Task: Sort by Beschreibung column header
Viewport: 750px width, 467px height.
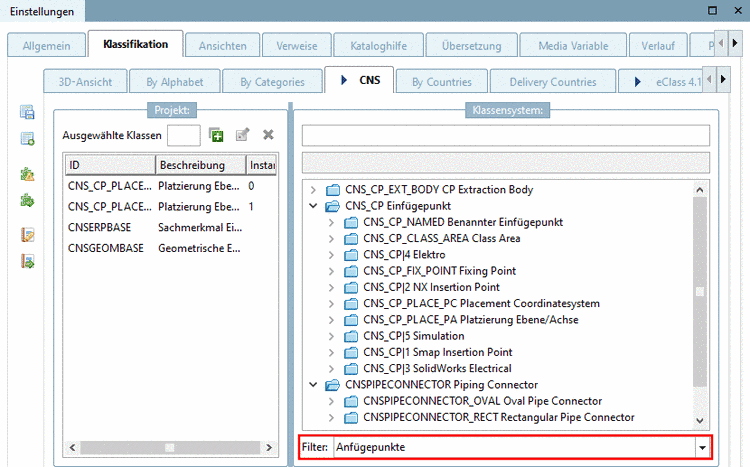Action: point(201,165)
